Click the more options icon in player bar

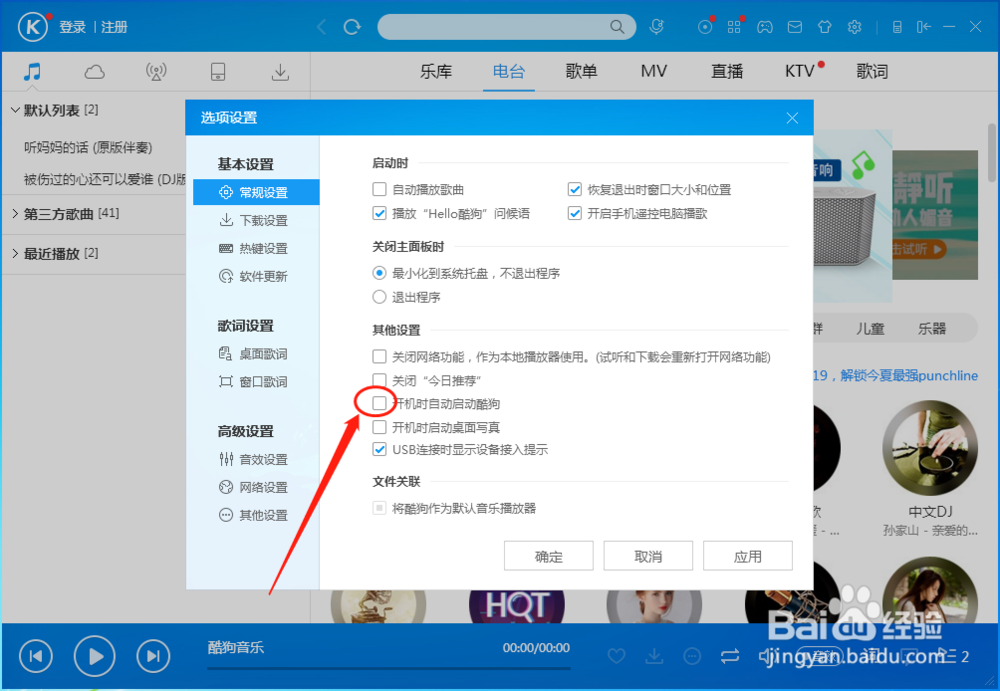pos(692,655)
